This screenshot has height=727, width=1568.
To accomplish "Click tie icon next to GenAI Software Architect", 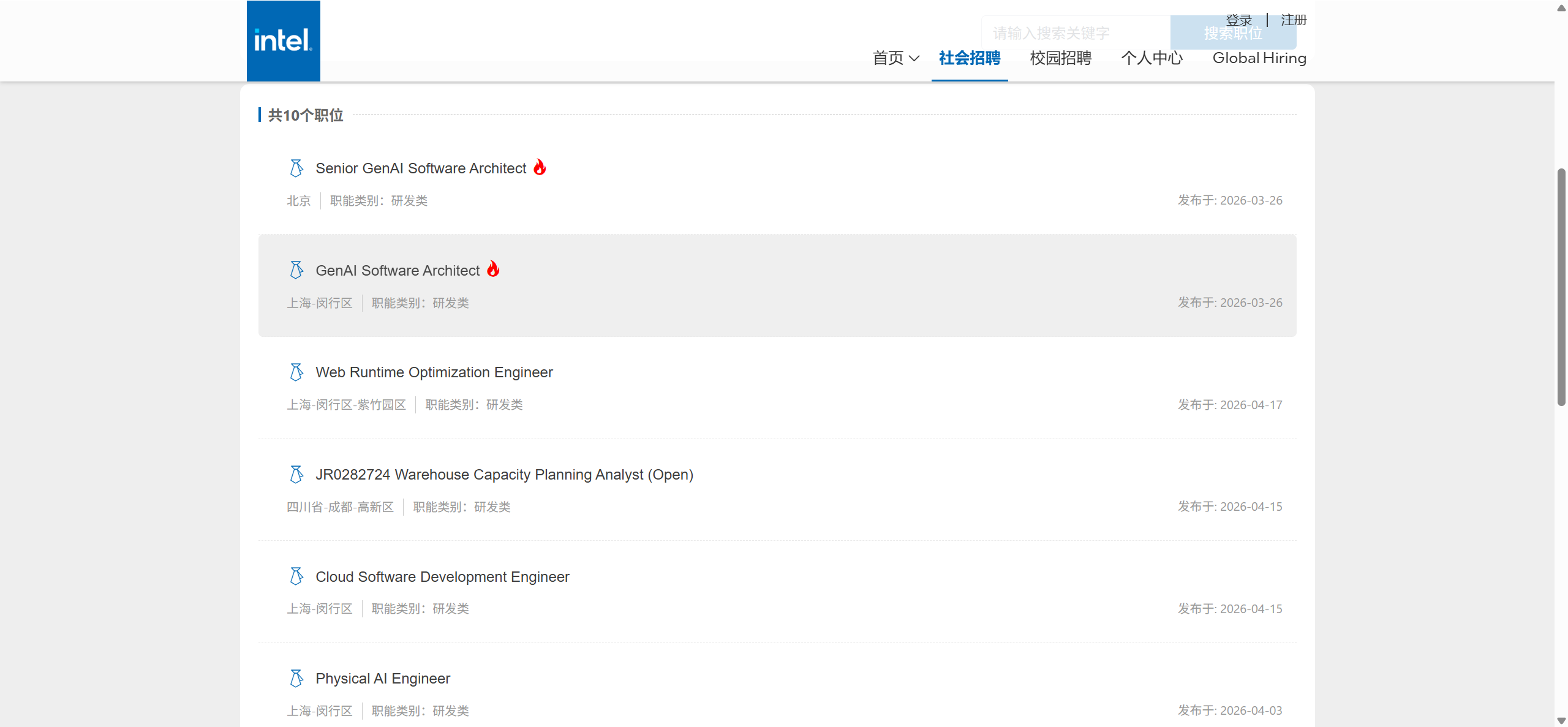I will pyautogui.click(x=296, y=270).
